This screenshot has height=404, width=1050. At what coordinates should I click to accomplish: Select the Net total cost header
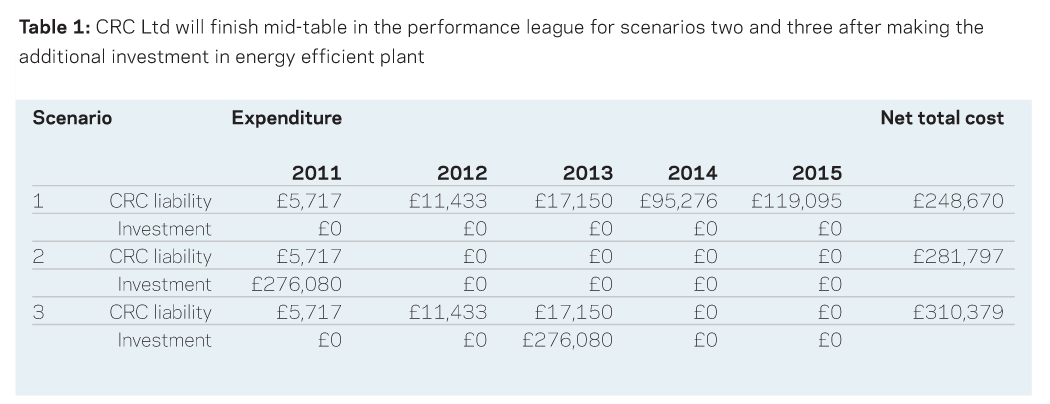(942, 118)
